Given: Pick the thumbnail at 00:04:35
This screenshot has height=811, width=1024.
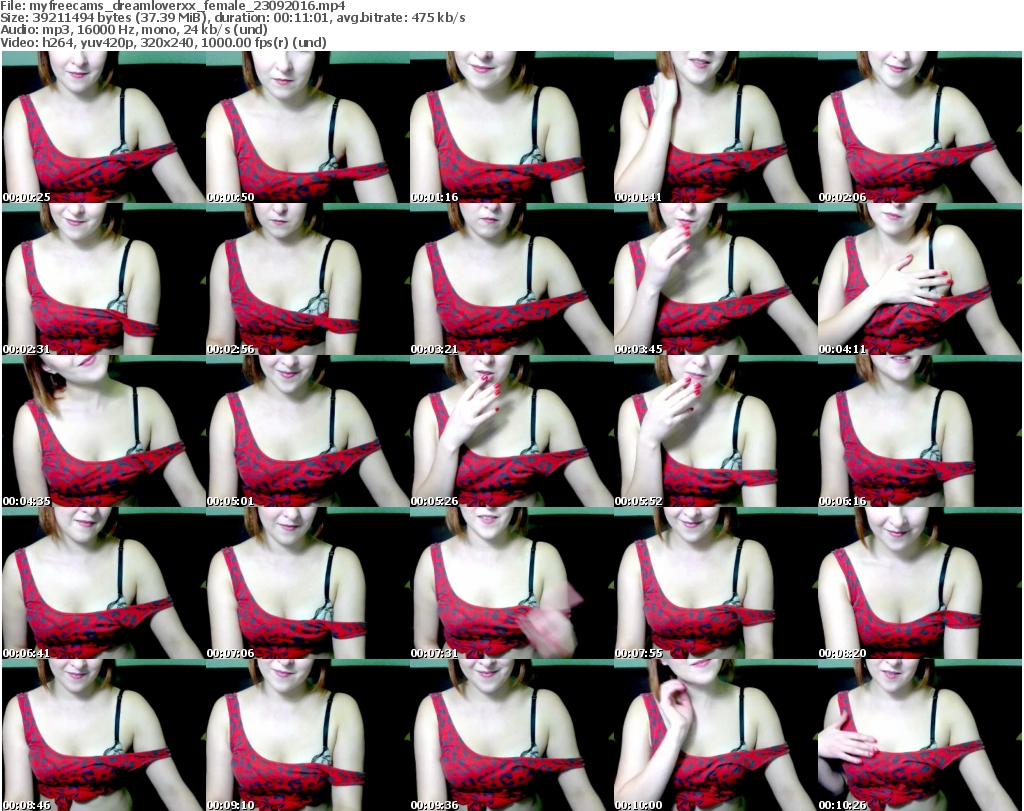Looking at the screenshot, I should point(103,432).
